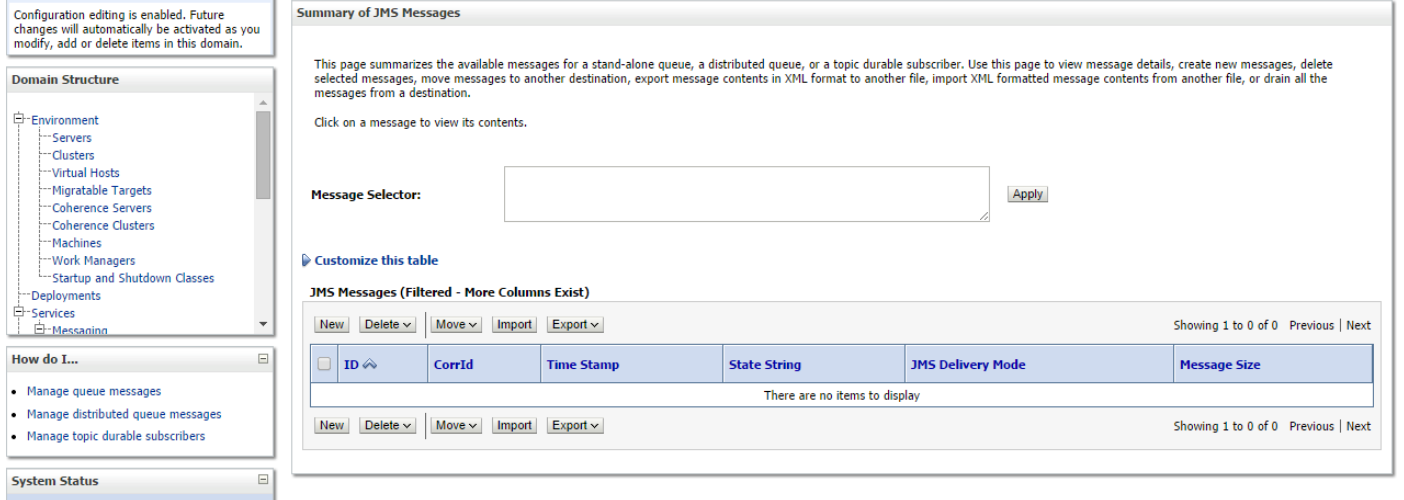The image size is (1404, 500).
Task: Click the ID column sort arrow icon
Action: (x=369, y=365)
